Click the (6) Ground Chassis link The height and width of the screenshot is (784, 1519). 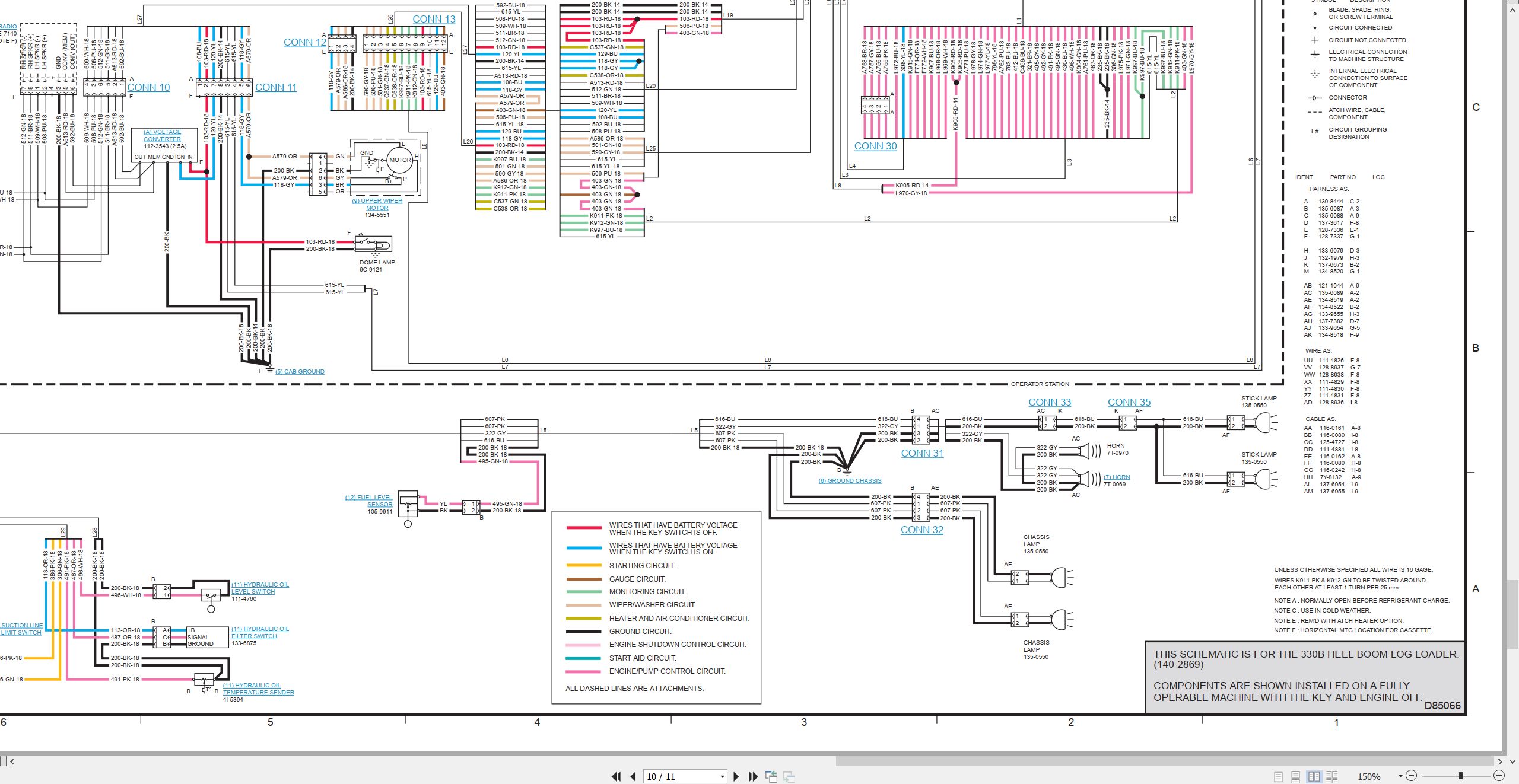pos(850,481)
